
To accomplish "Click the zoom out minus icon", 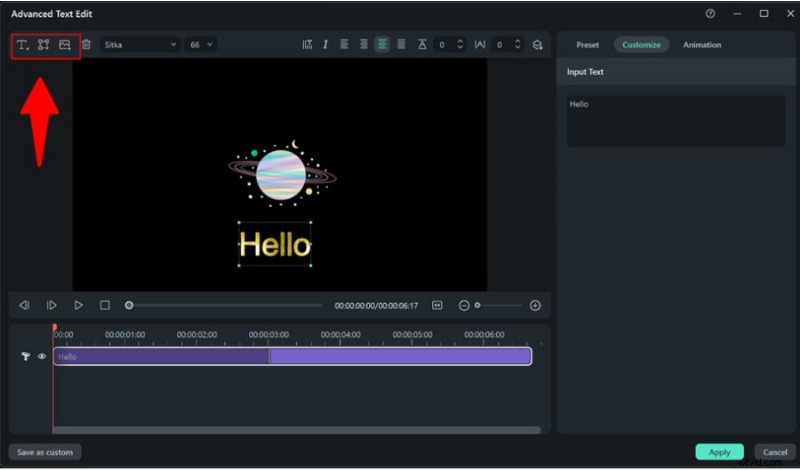I will pyautogui.click(x=464, y=305).
